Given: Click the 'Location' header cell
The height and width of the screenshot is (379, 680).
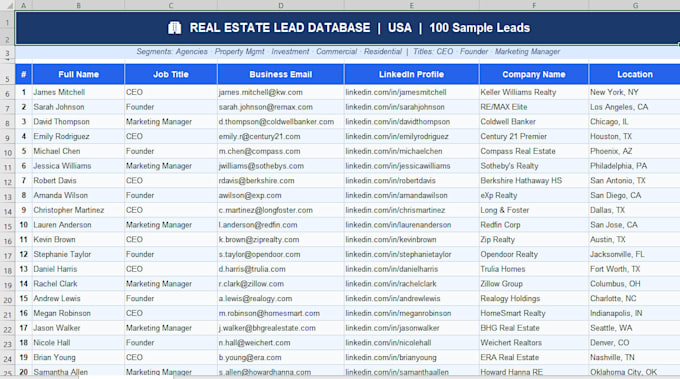Looking at the screenshot, I should [634, 74].
